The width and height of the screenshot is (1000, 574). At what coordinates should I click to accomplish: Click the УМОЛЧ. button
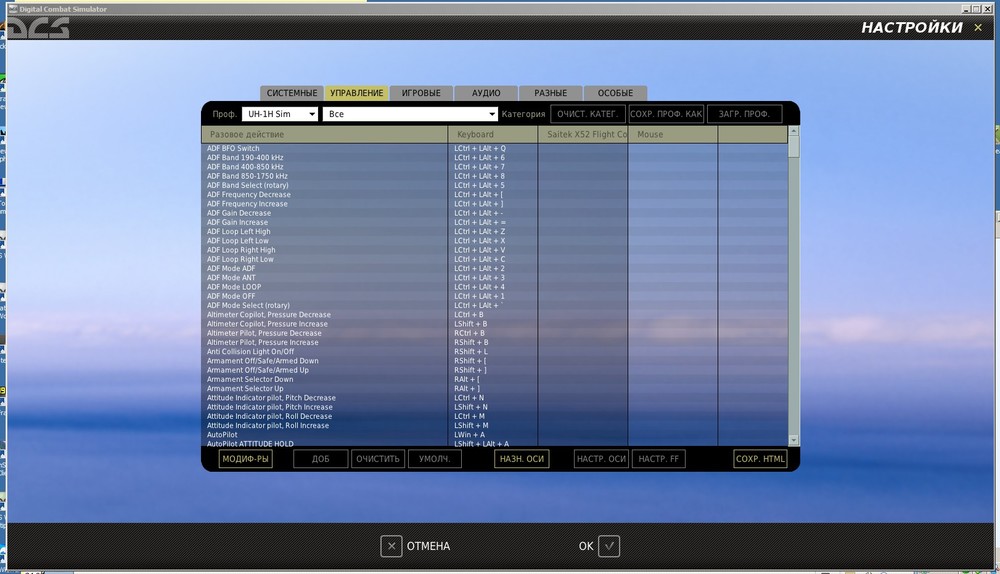click(434, 459)
